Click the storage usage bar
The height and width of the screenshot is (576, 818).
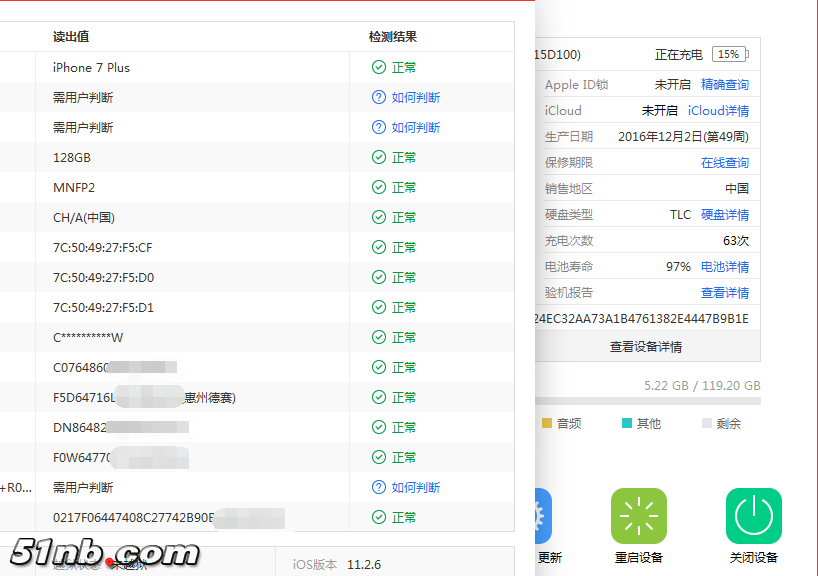(x=648, y=402)
